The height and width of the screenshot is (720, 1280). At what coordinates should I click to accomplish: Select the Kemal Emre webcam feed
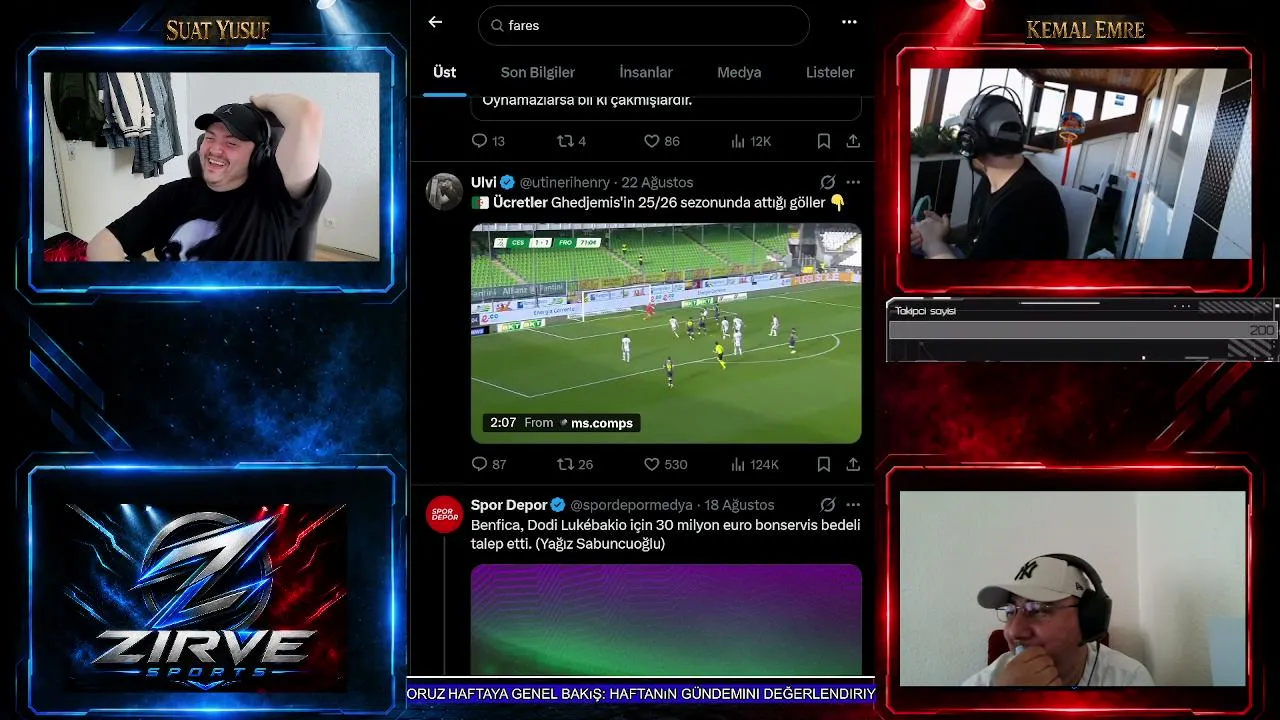click(x=1080, y=164)
